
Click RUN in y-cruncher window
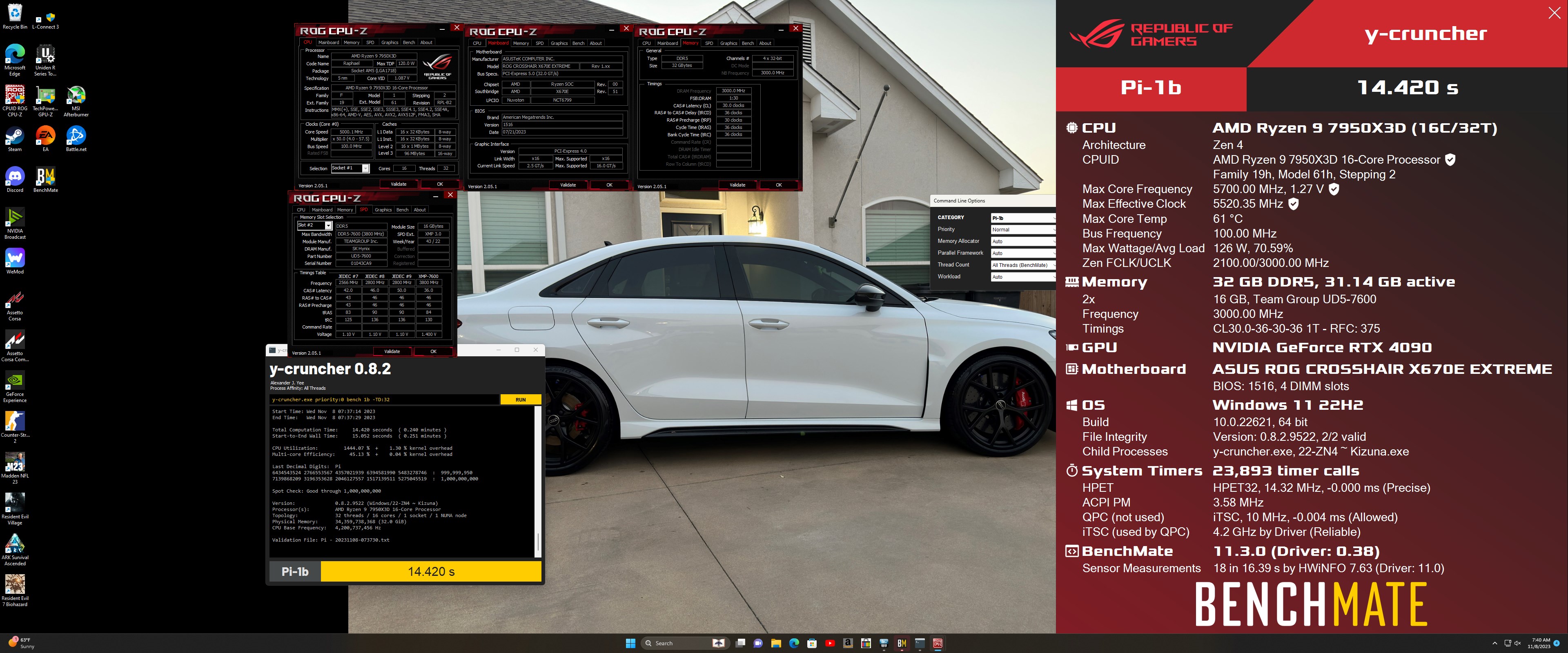click(521, 400)
